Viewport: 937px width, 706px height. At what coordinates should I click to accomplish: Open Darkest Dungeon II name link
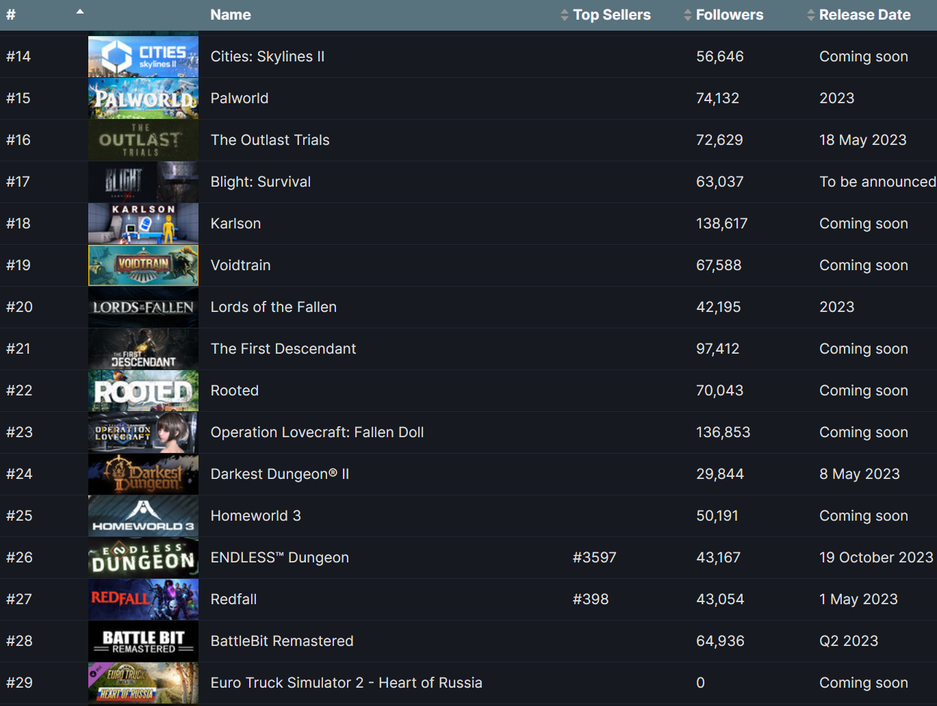tap(280, 474)
